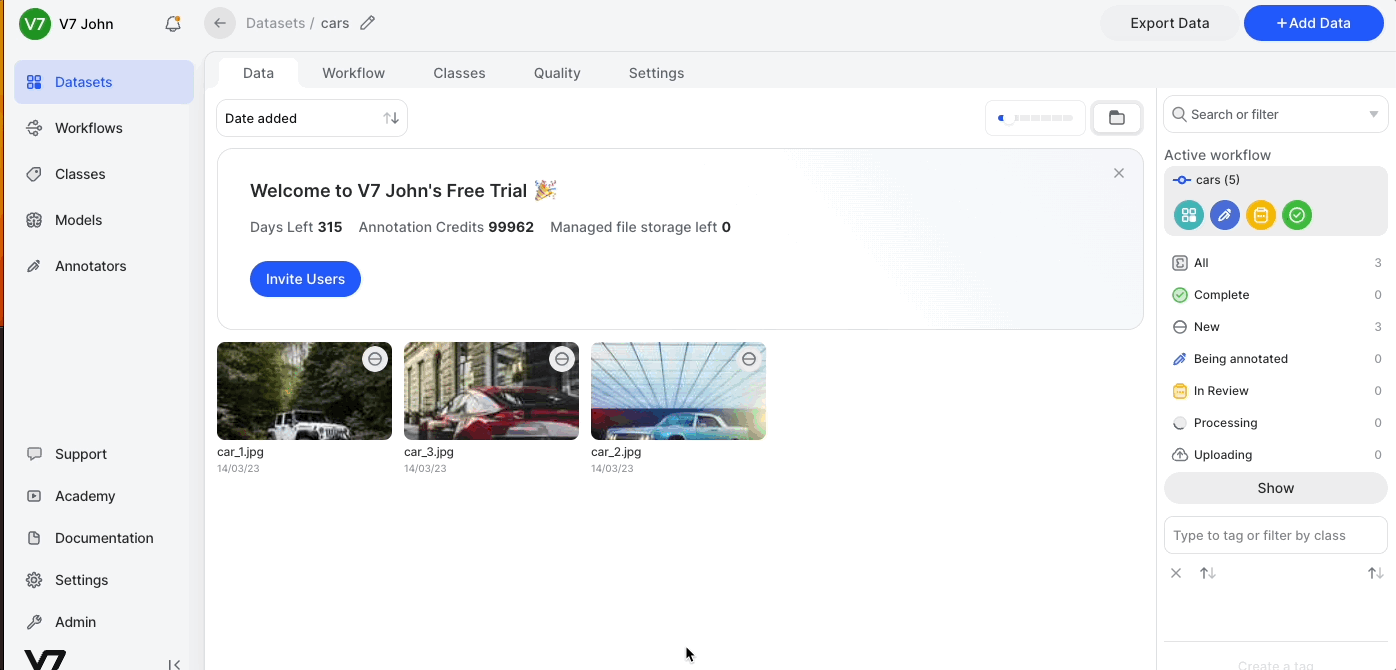Open Classes in the sidebar
The height and width of the screenshot is (670, 1396).
(x=104, y=174)
